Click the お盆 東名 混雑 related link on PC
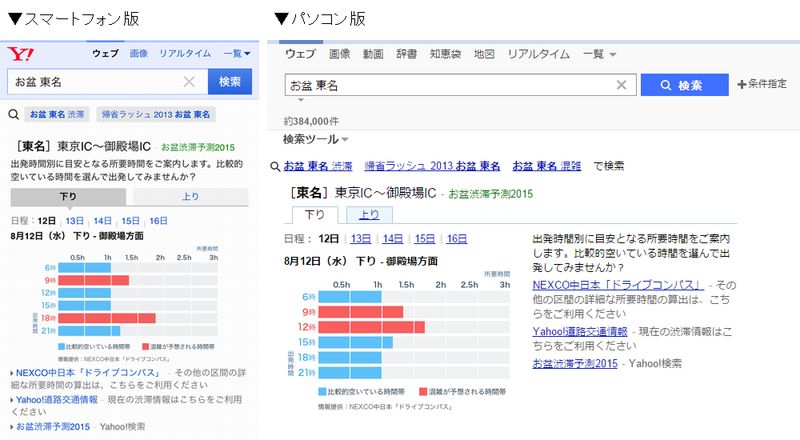The image size is (800, 440). [x=546, y=166]
